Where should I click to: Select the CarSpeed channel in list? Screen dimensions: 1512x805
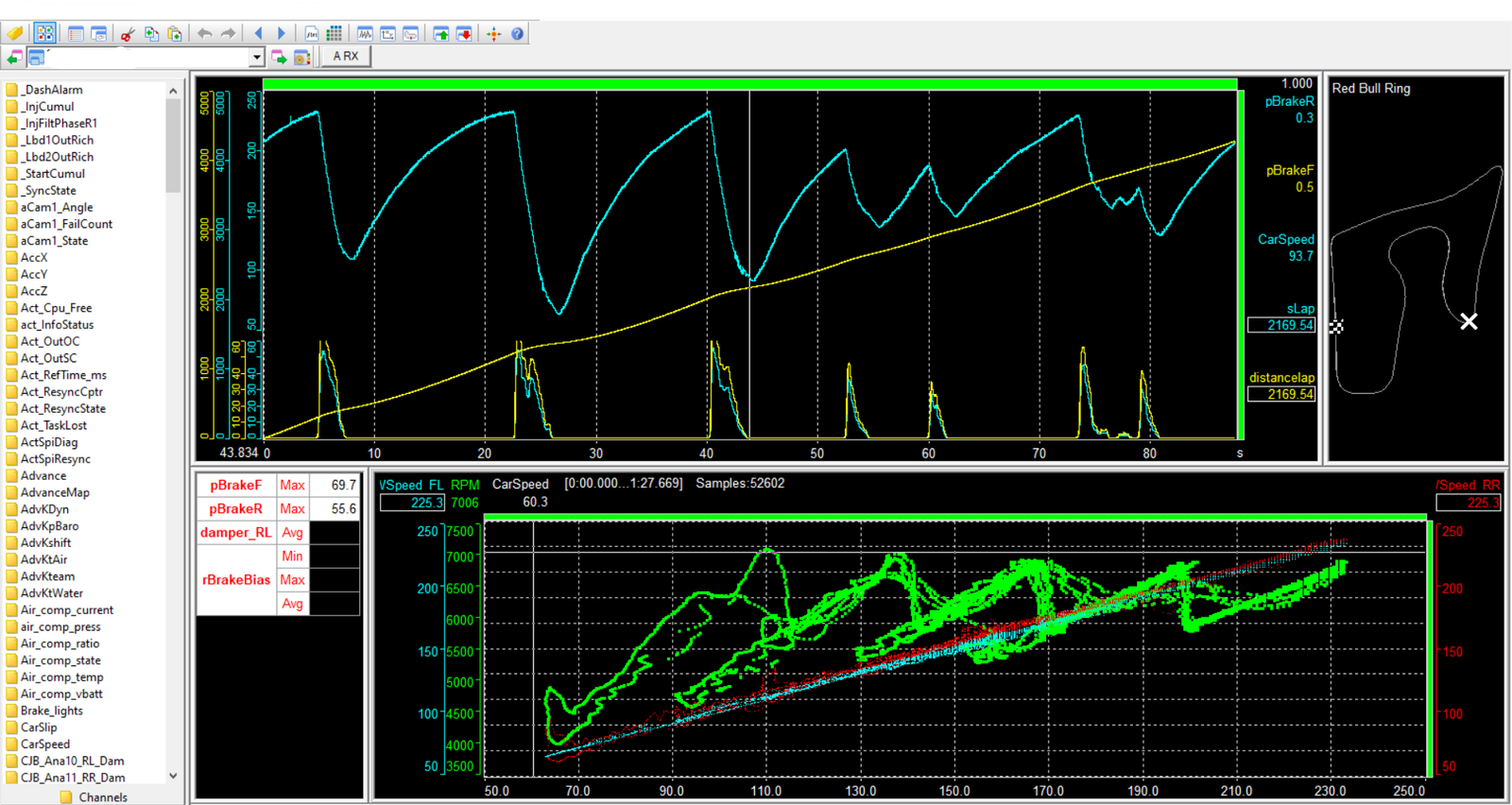pyautogui.click(x=45, y=745)
